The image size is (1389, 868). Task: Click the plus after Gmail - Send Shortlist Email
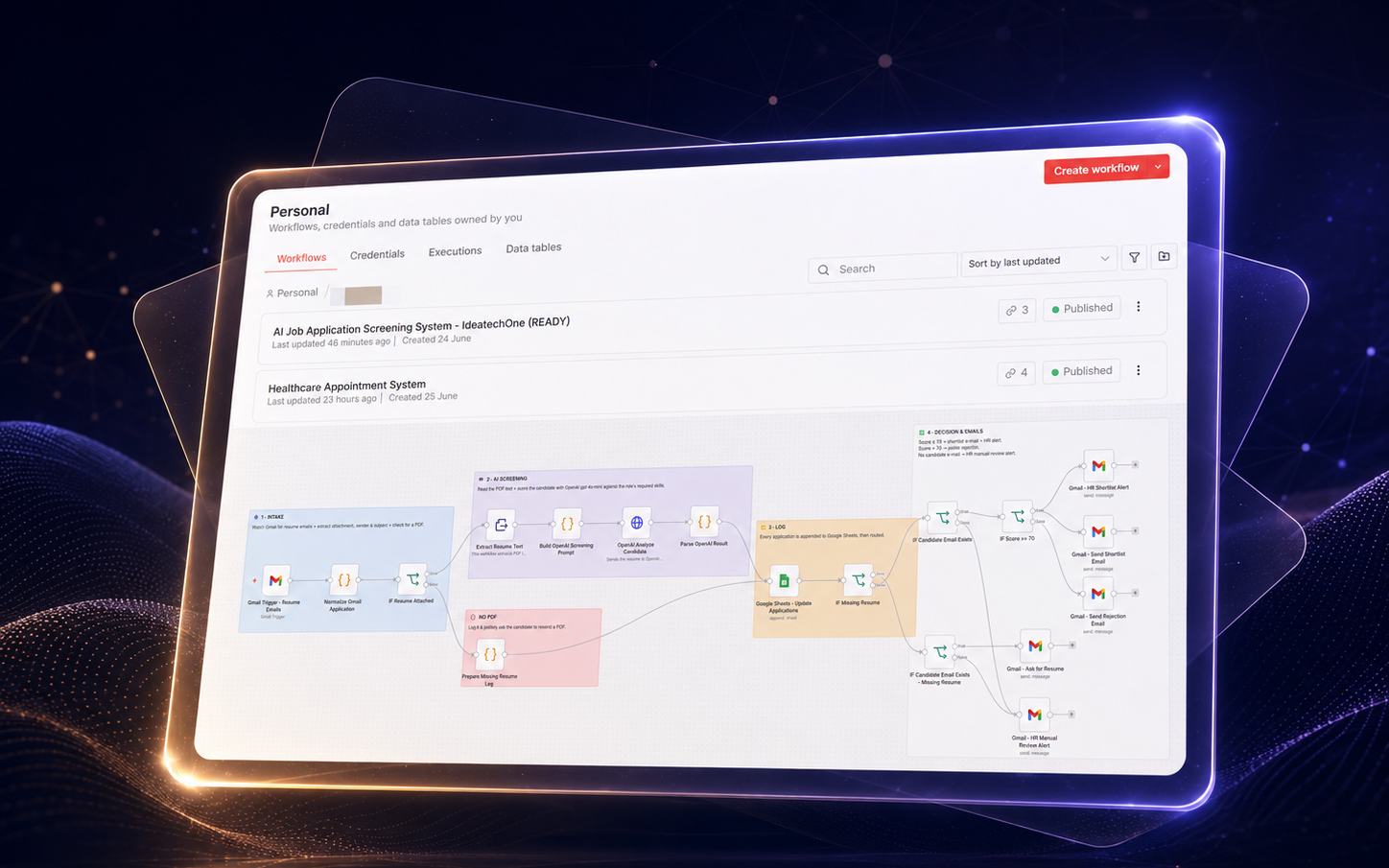[1136, 530]
